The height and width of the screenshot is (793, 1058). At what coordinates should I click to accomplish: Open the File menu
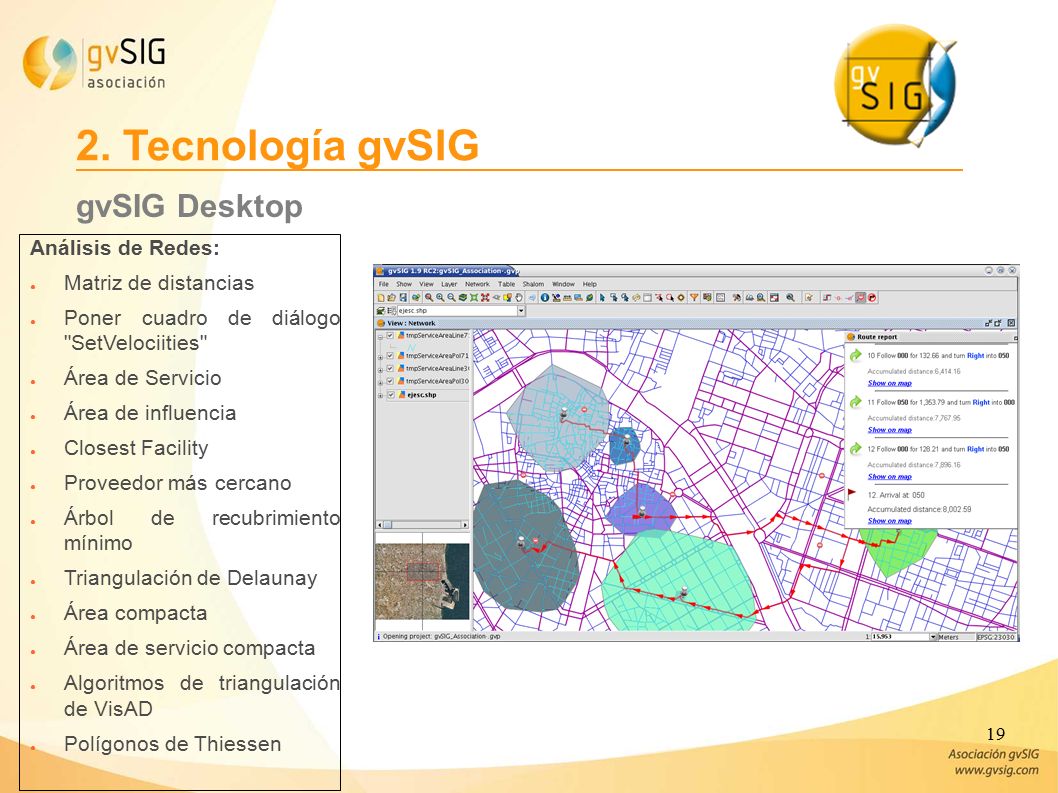pos(383,284)
